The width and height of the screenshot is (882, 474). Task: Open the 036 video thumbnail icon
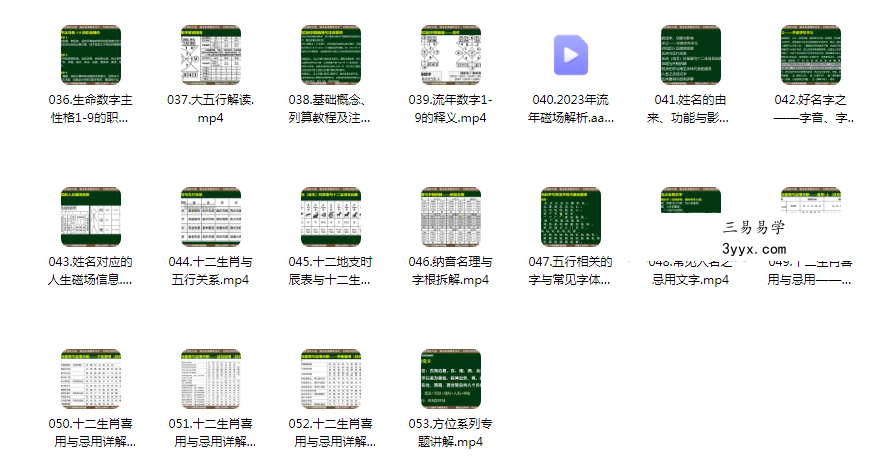coord(91,55)
